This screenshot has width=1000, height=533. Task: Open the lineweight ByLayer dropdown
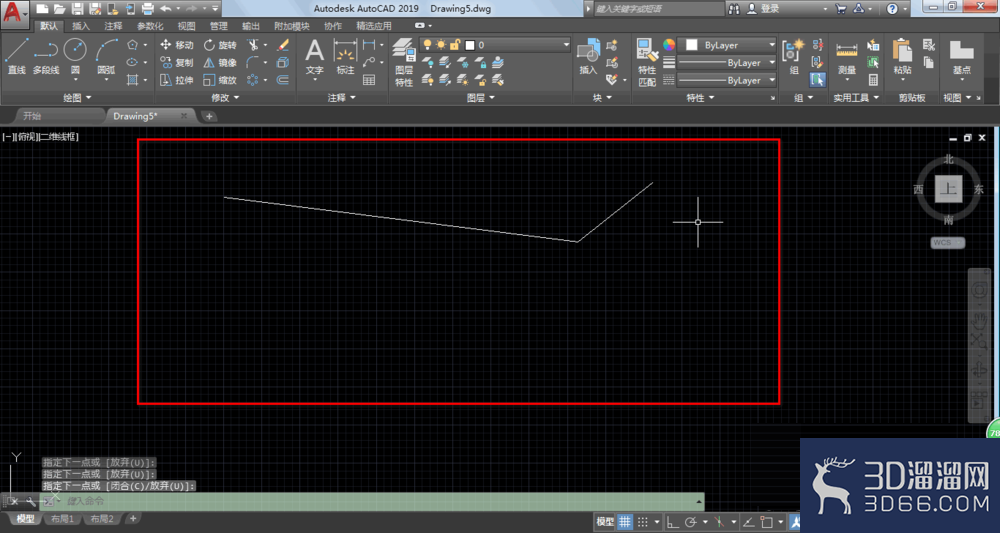(x=727, y=62)
